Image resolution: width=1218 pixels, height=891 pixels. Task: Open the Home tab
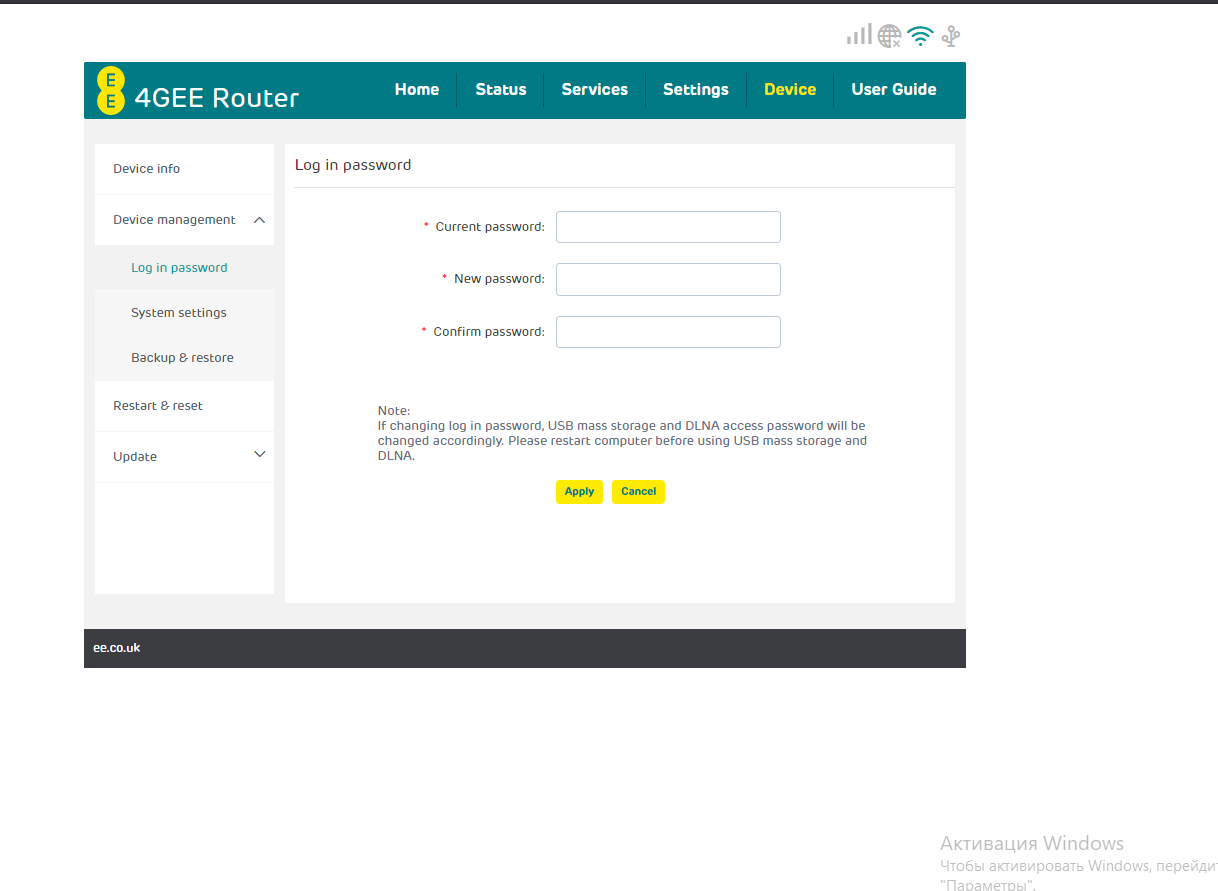pos(416,89)
